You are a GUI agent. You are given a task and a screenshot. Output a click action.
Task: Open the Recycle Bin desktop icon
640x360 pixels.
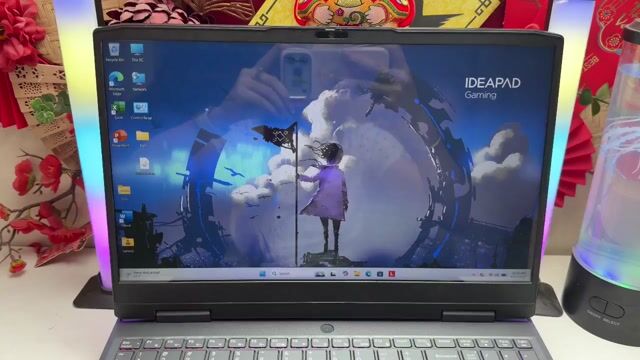tap(114, 52)
